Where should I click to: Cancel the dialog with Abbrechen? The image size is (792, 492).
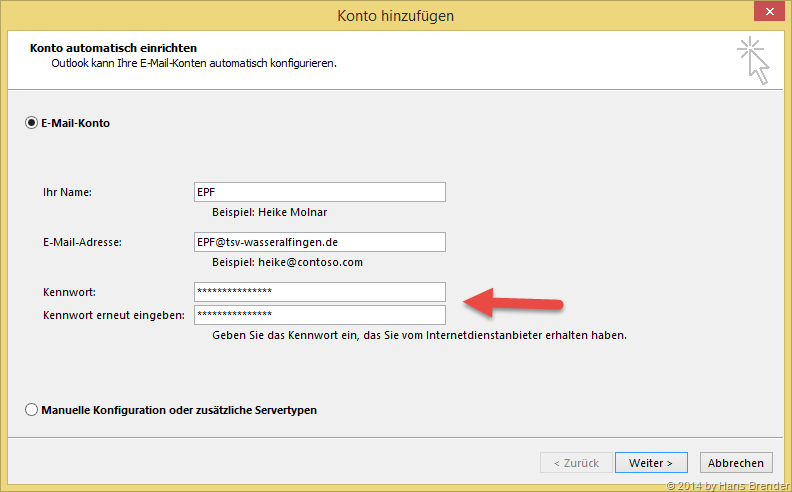[x=737, y=463]
